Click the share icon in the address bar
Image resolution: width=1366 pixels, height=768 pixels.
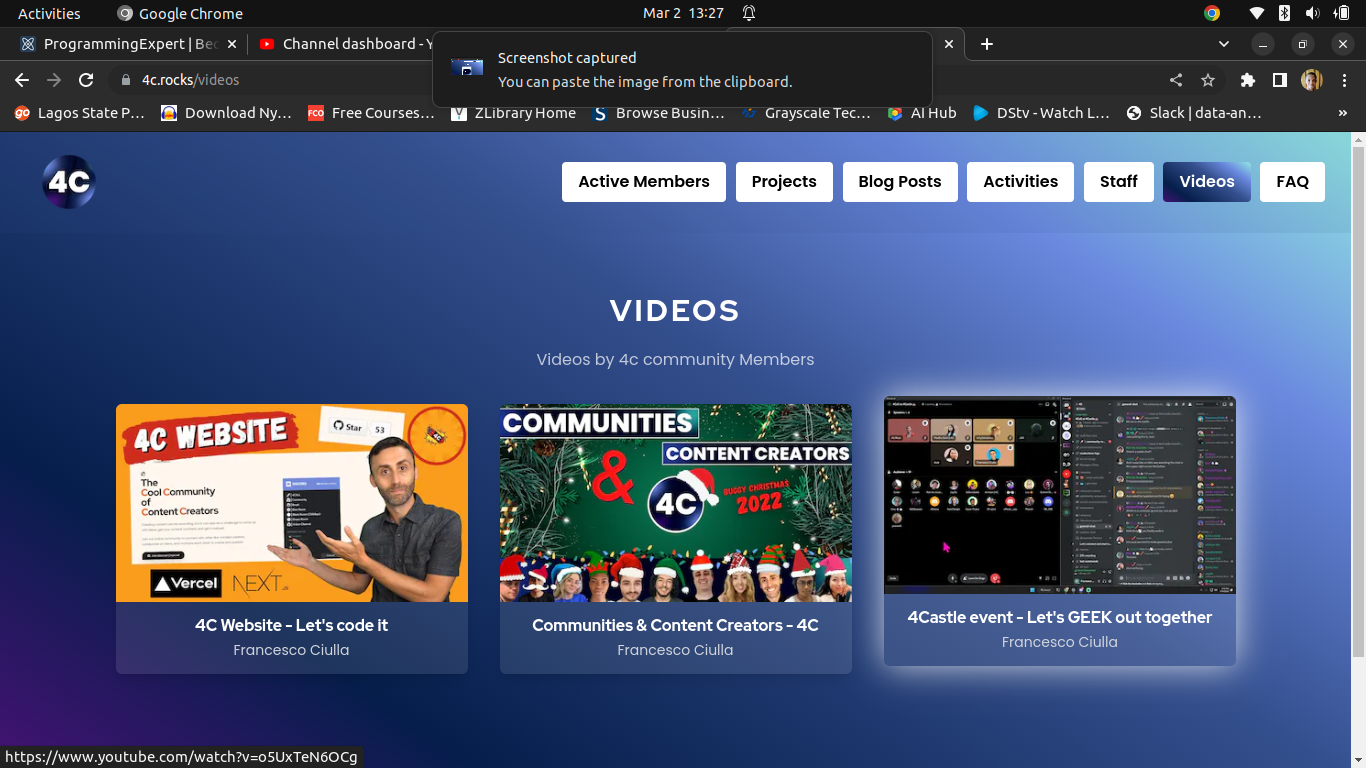(x=1174, y=80)
